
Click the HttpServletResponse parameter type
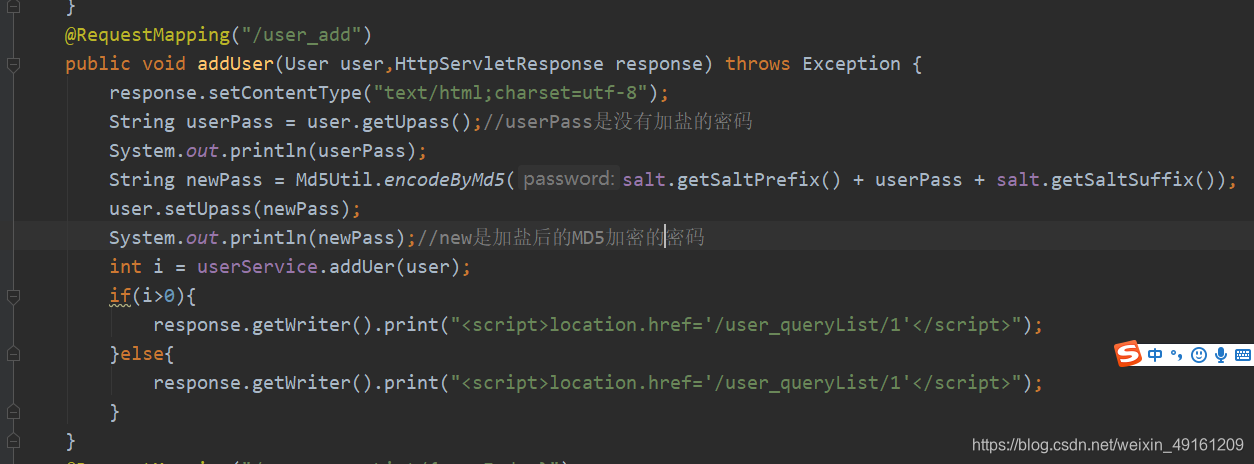(499, 64)
